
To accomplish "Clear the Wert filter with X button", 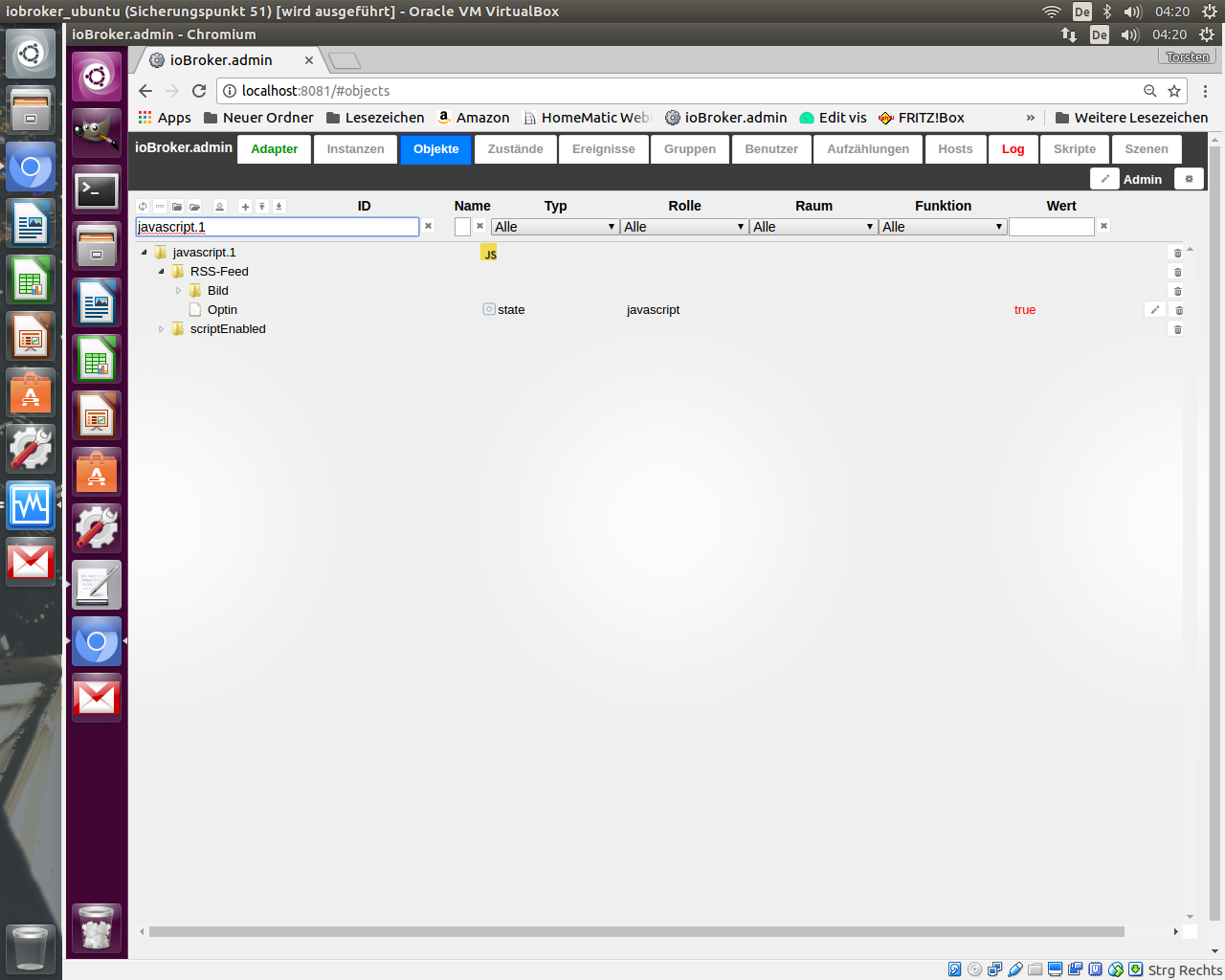I will coord(1103,226).
